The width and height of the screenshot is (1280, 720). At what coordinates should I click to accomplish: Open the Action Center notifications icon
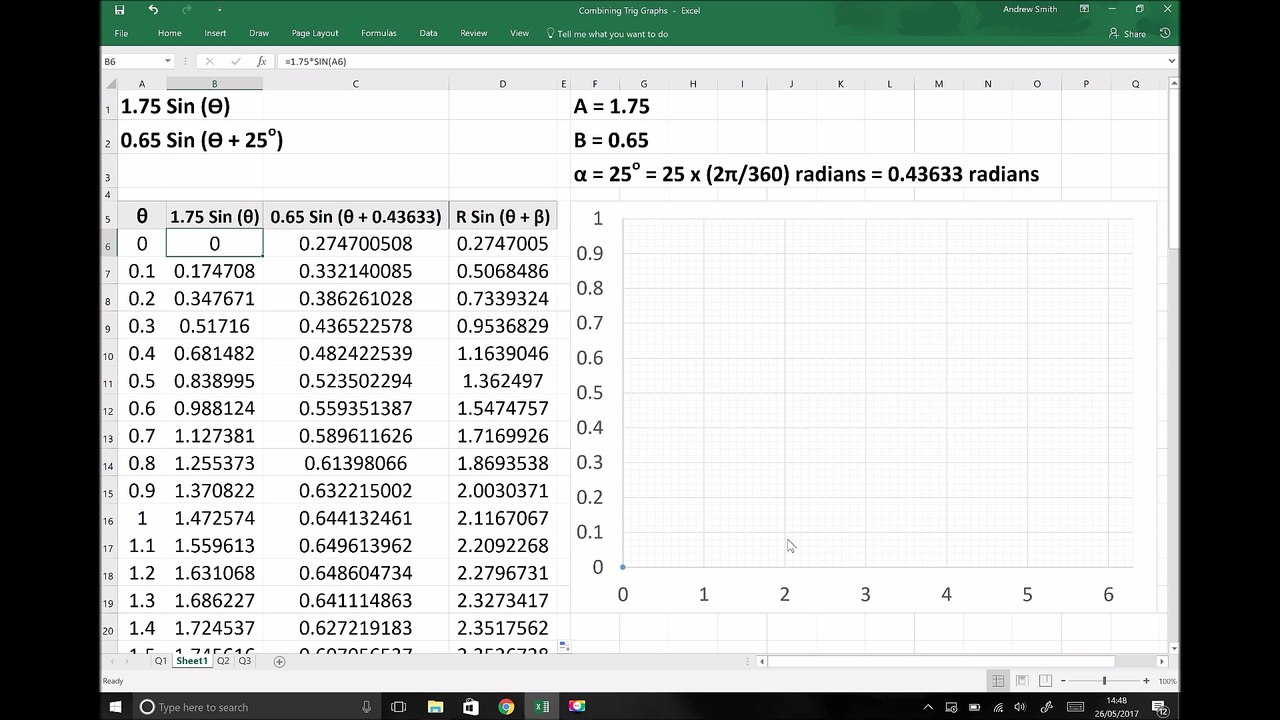(x=1161, y=707)
